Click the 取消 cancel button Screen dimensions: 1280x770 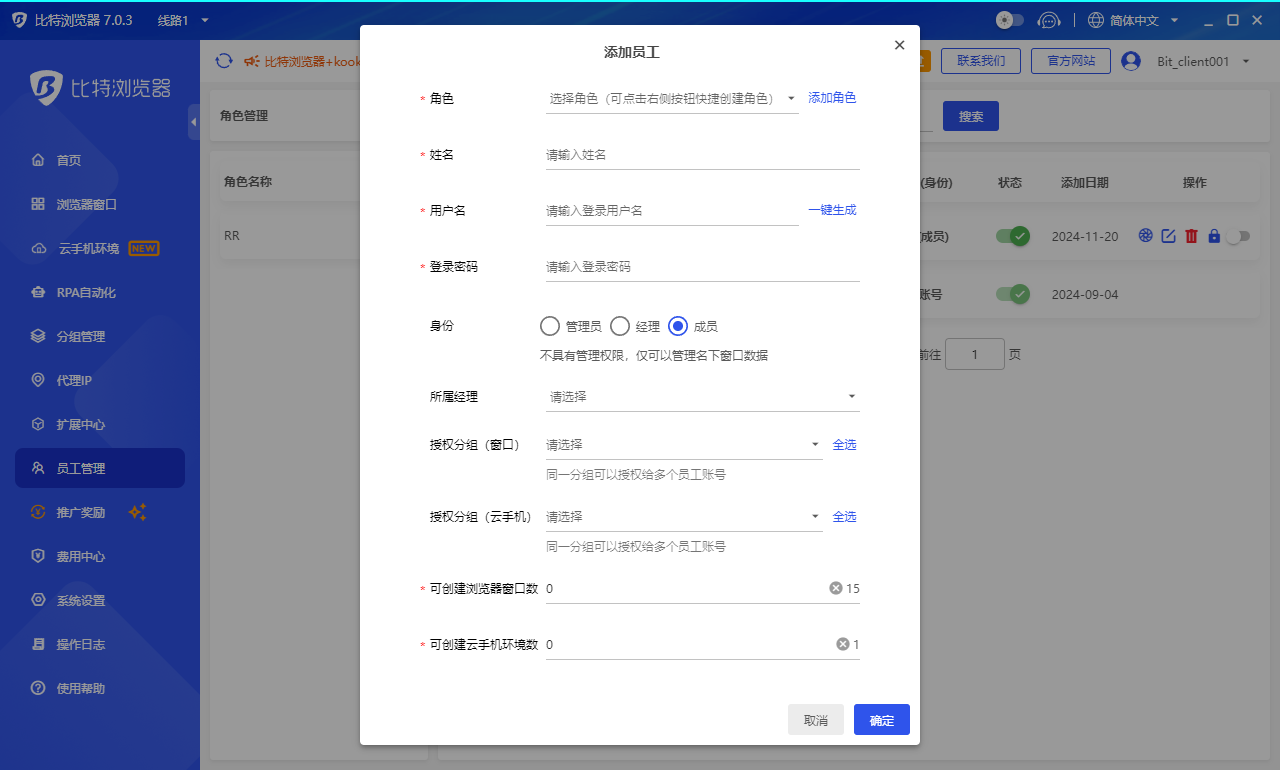pyautogui.click(x=816, y=720)
